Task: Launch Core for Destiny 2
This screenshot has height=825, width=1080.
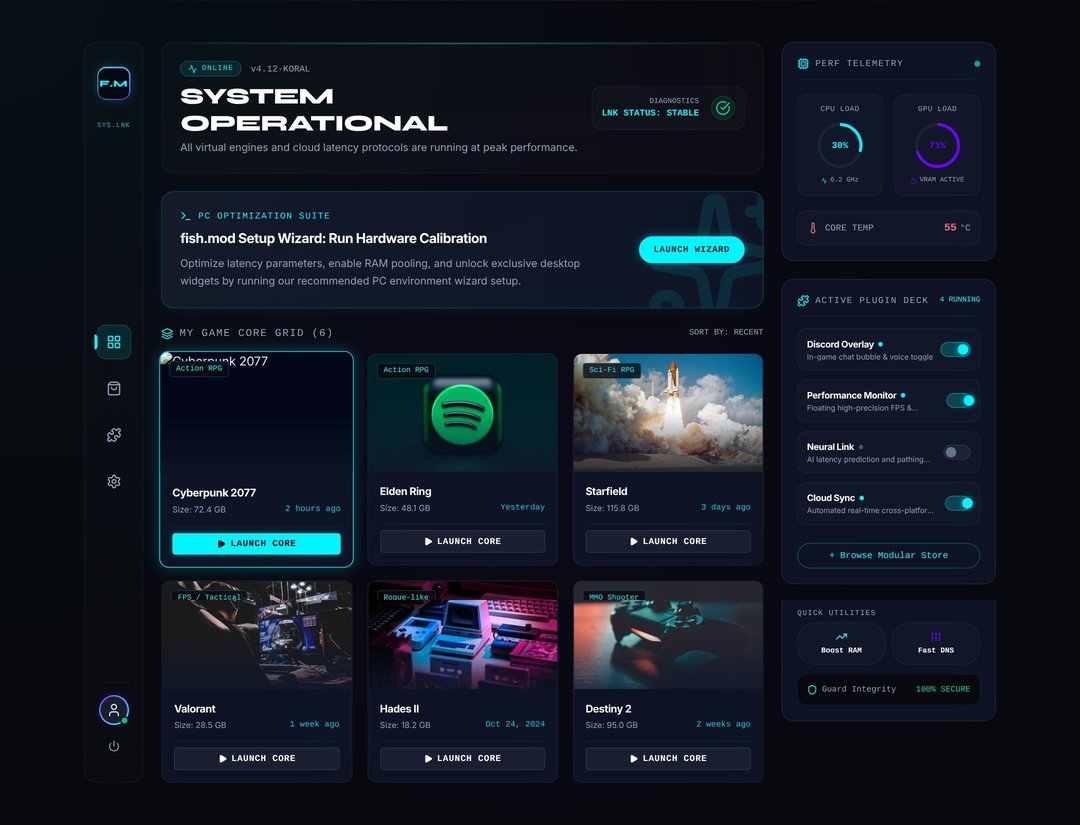Action: click(x=668, y=758)
